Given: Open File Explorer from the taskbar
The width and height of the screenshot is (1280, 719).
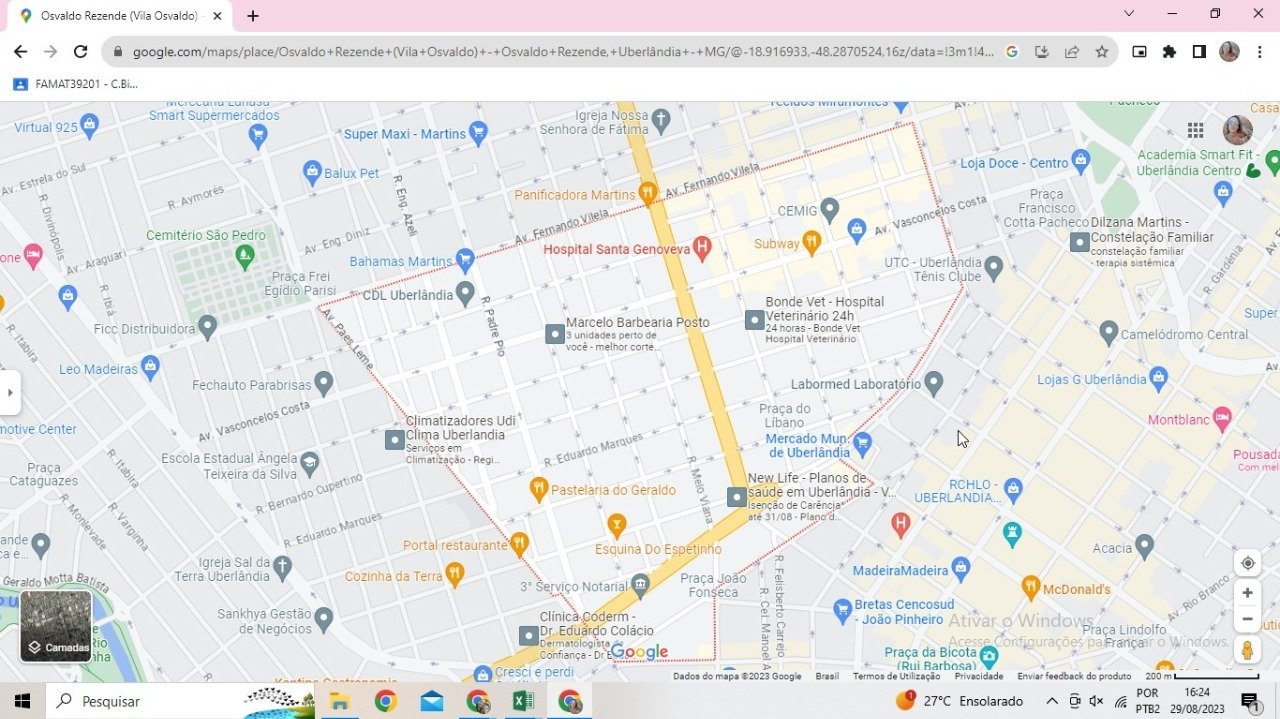Looking at the screenshot, I should click(x=339, y=701).
